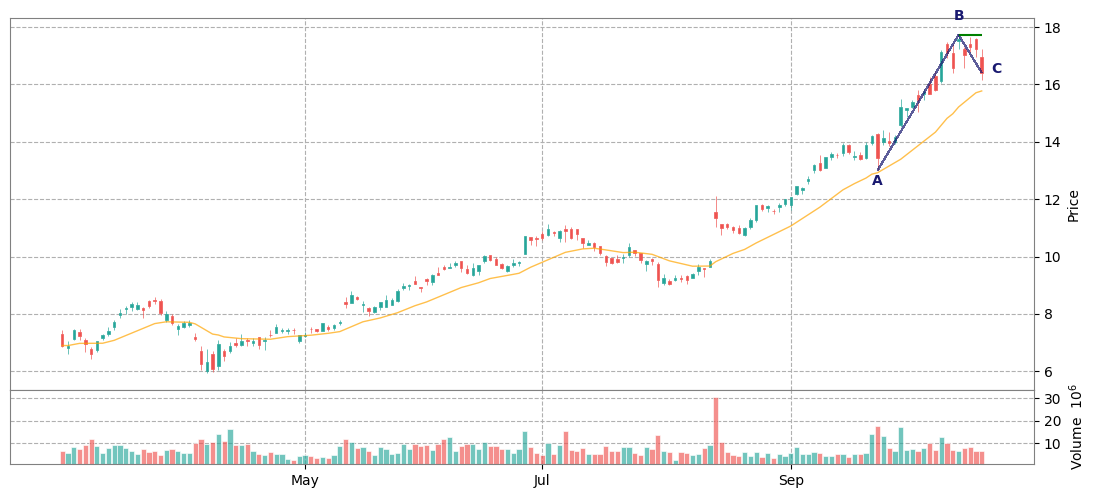This screenshot has height=500, width=1100.
Task: Click the 20 volume tick label
Action: 1051,421
